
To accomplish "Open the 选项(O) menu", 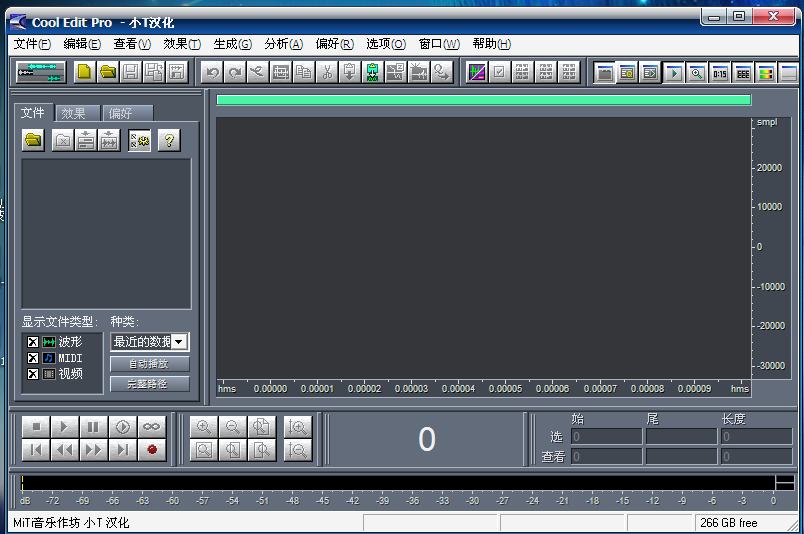I will tap(386, 44).
